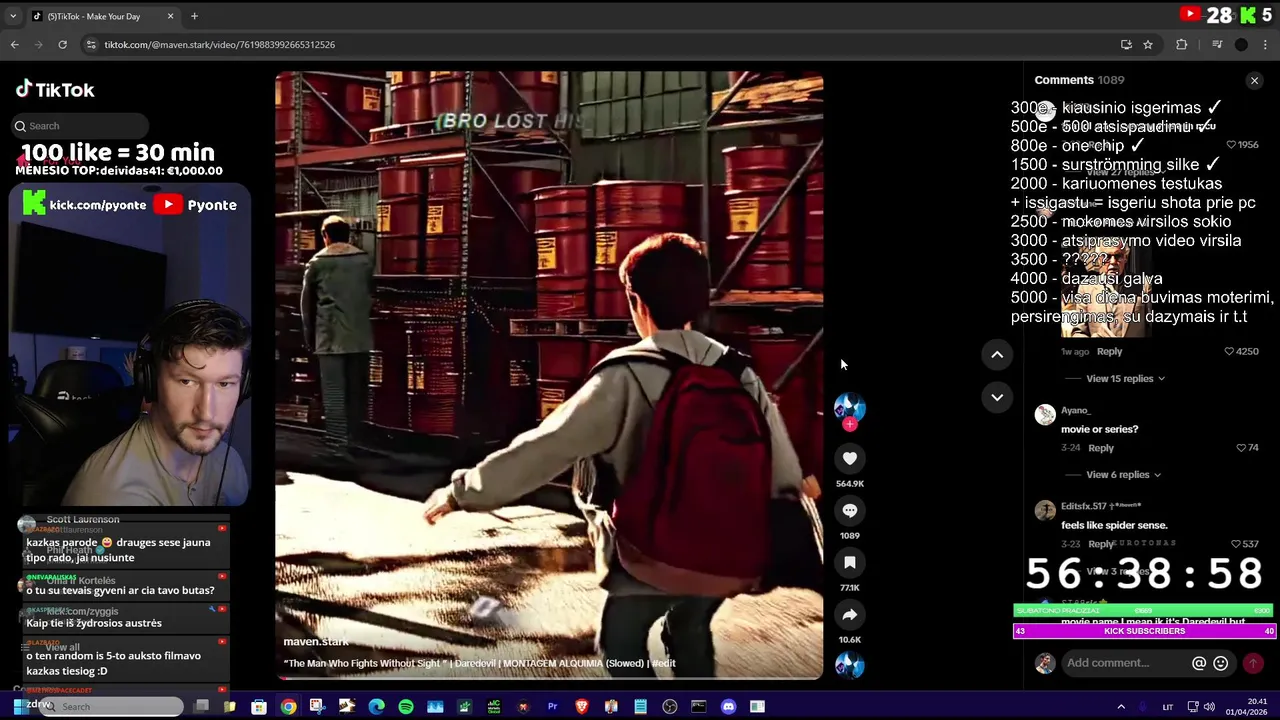The width and height of the screenshot is (1280, 720).
Task: Go back in browser
Action: pyautogui.click(x=14, y=44)
